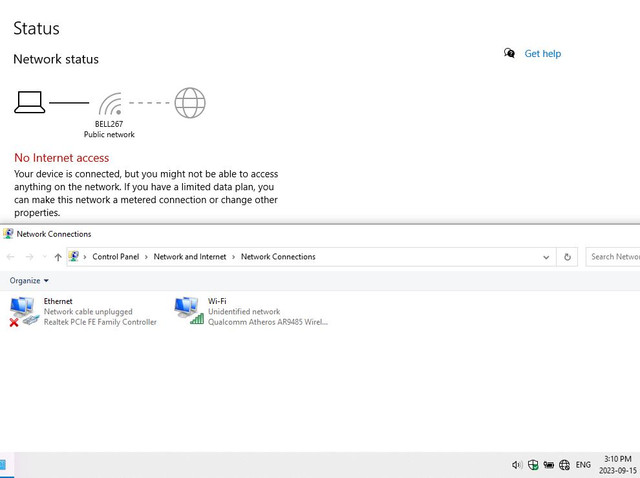Click the forward navigation arrow

pyautogui.click(x=29, y=257)
